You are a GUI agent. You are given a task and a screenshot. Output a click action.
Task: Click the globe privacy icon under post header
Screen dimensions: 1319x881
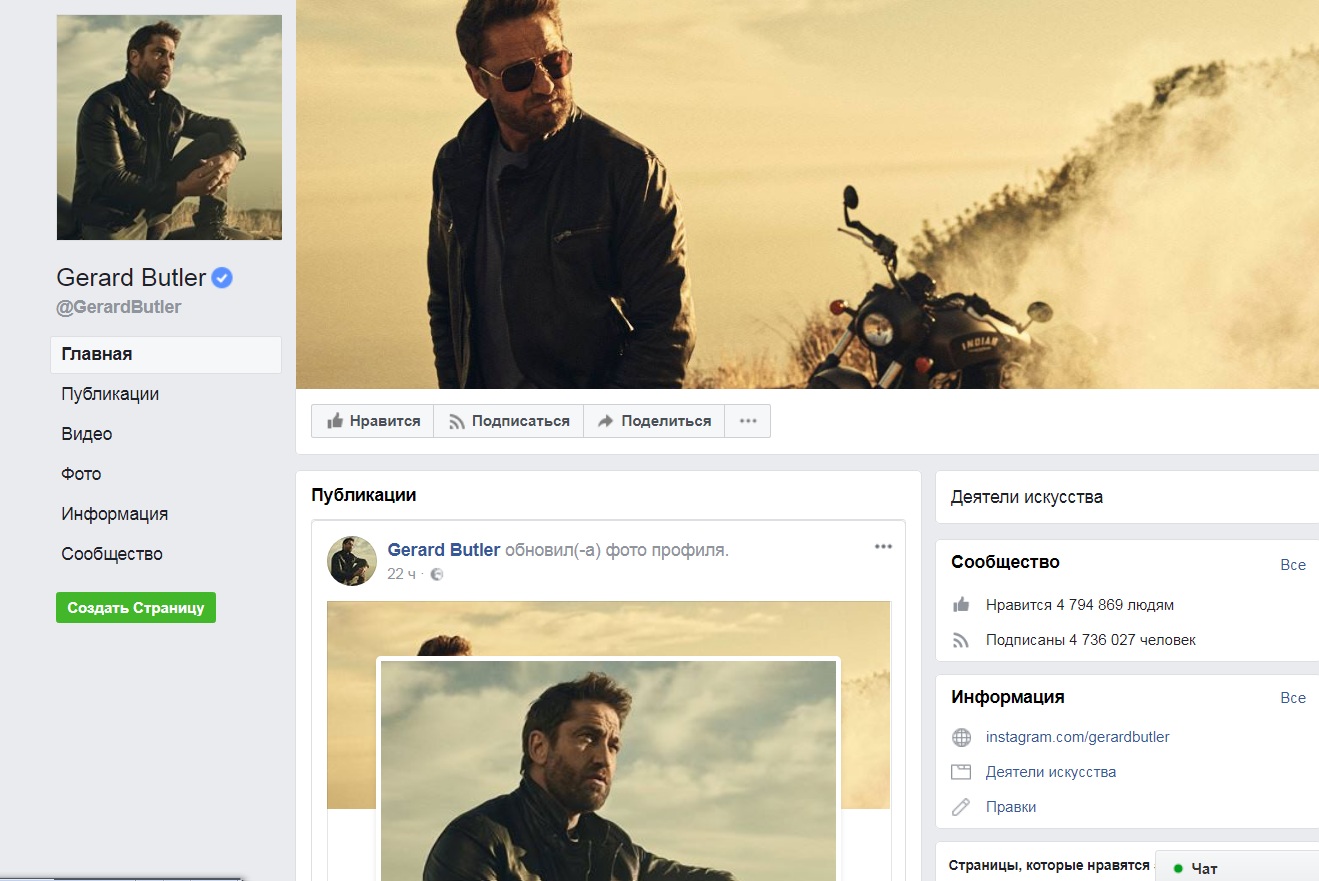[x=436, y=574]
